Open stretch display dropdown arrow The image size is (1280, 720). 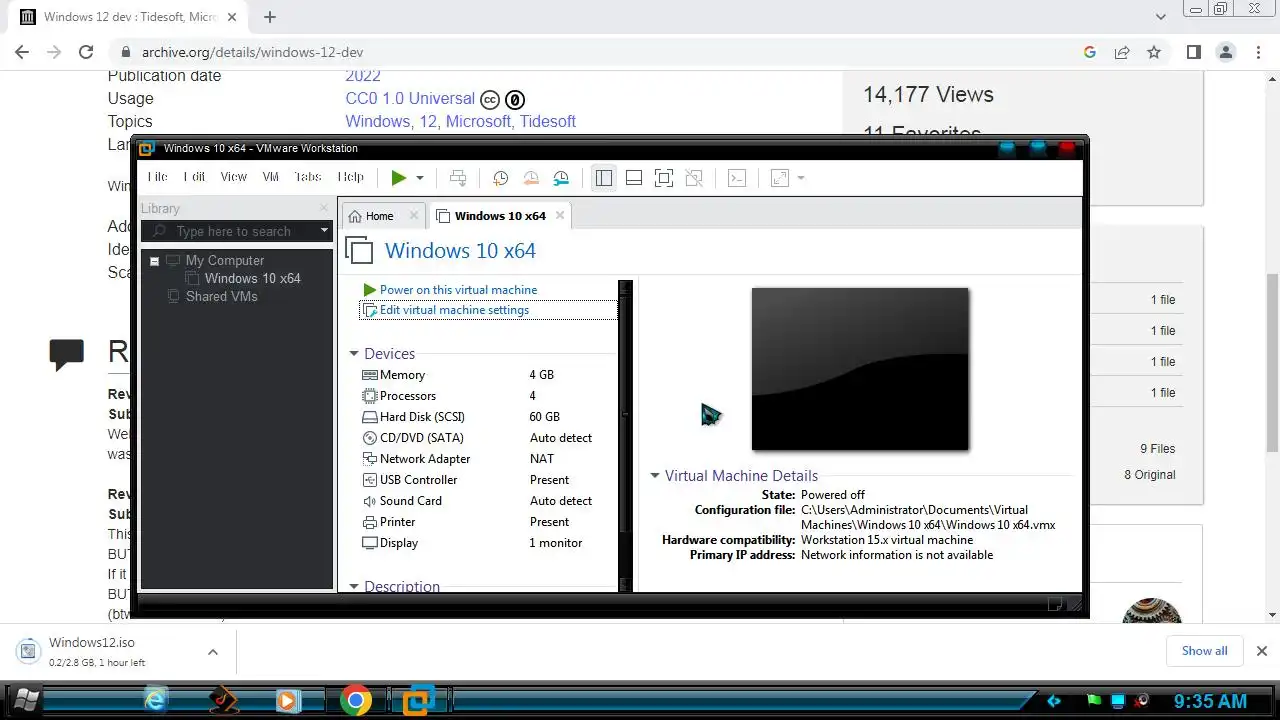coord(801,178)
